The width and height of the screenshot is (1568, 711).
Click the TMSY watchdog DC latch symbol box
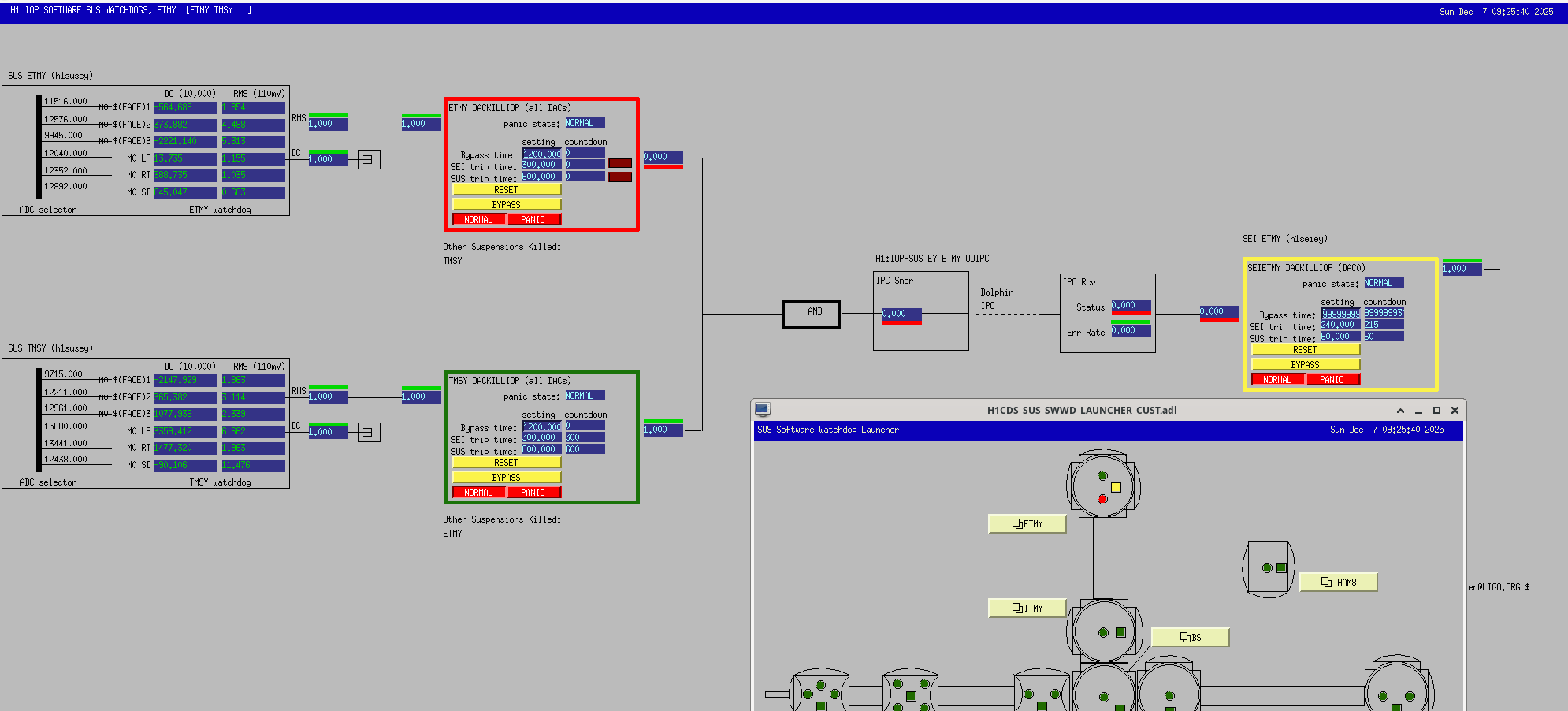[368, 432]
